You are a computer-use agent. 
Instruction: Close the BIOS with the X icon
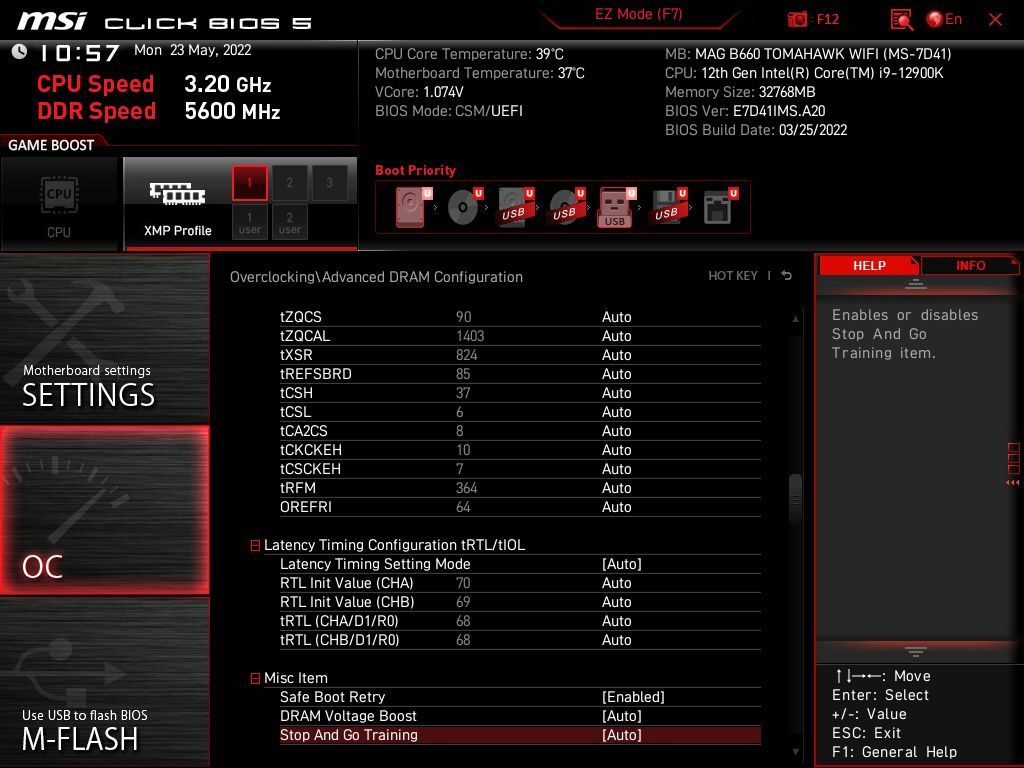pyautogui.click(x=995, y=20)
